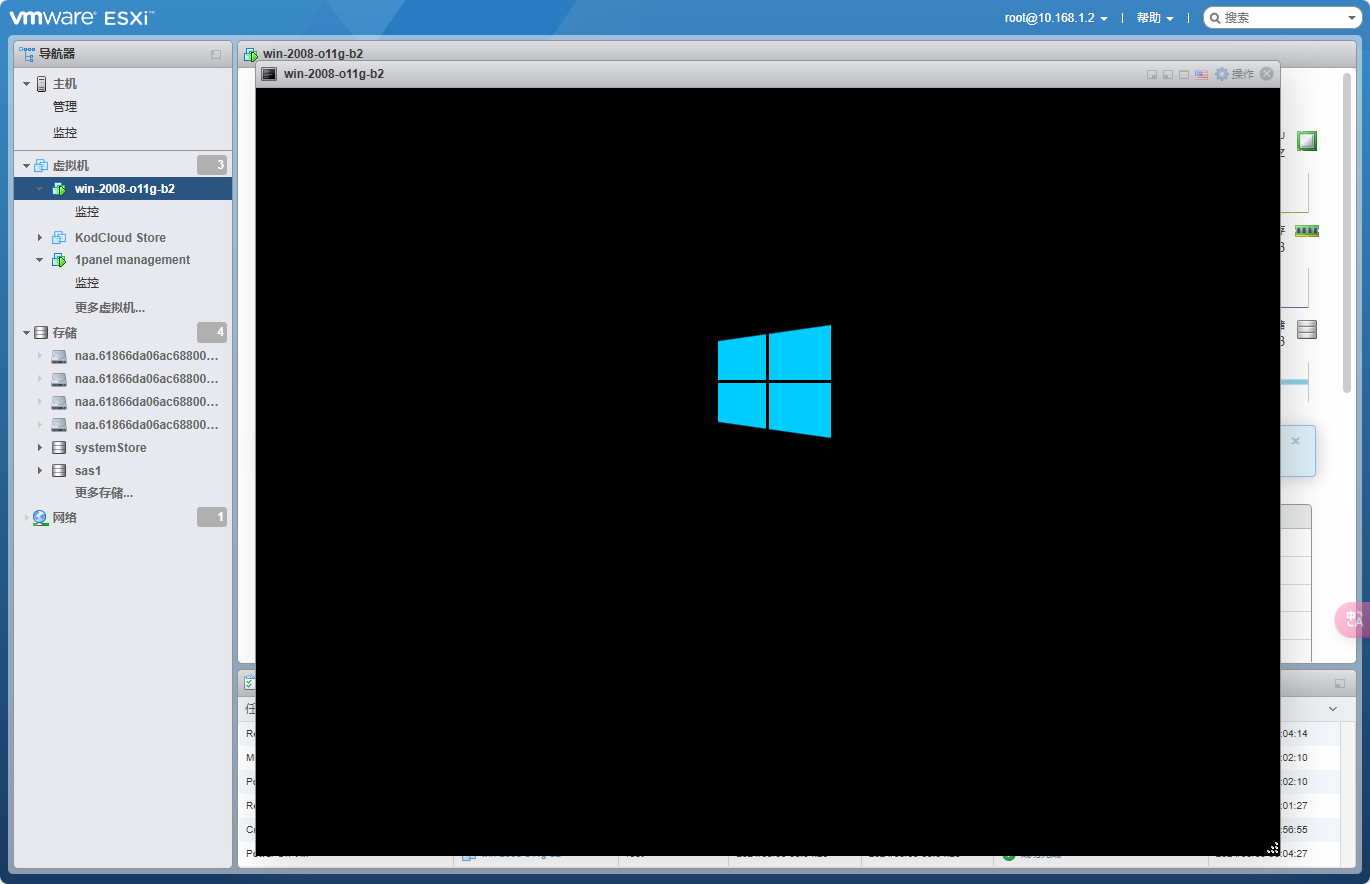Viewport: 1370px width, 884px height.
Task: Click the Virtual Machines group icon
Action: [x=41, y=166]
